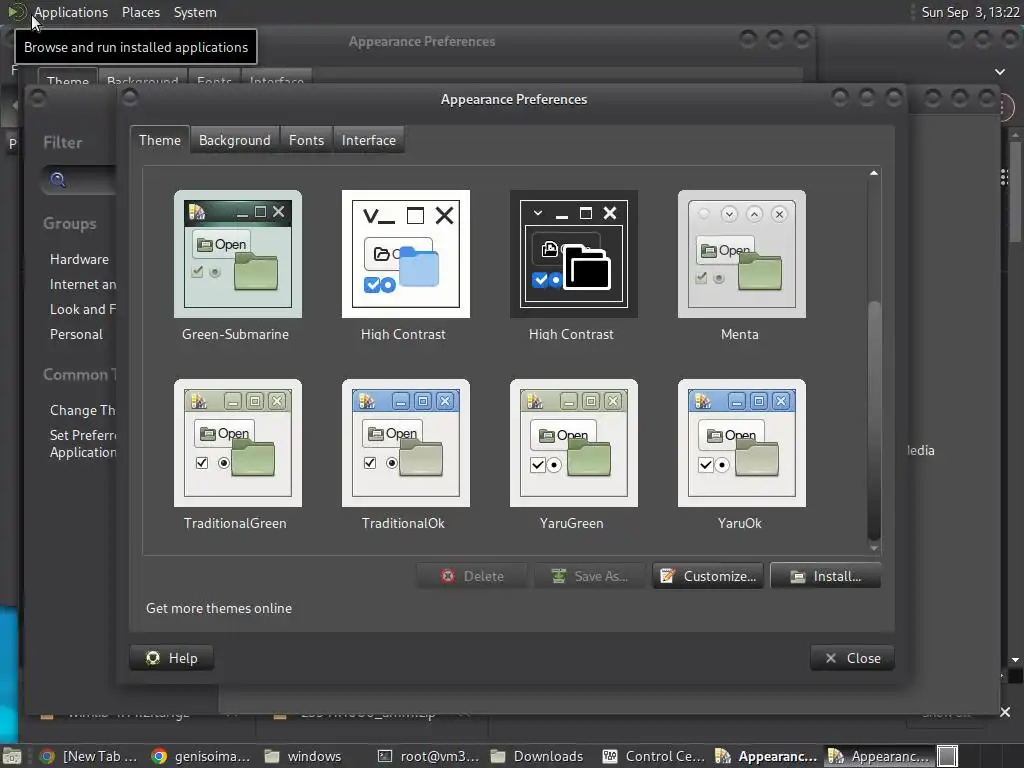This screenshot has width=1024, height=768.
Task: Switch to the genisoima... Chrome taskbar window
Action: coord(201,756)
